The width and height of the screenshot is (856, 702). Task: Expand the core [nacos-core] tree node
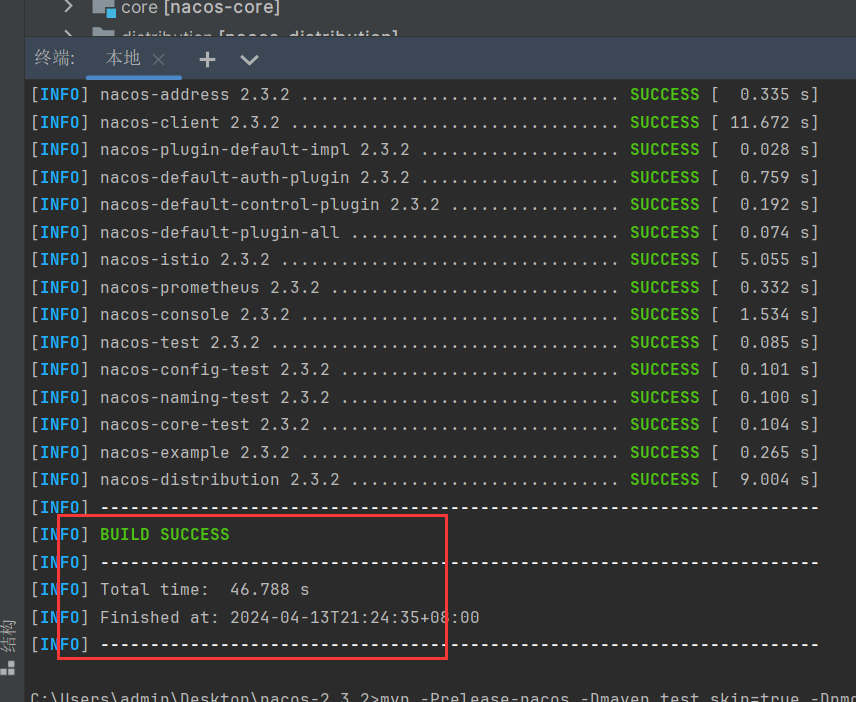(x=69, y=8)
